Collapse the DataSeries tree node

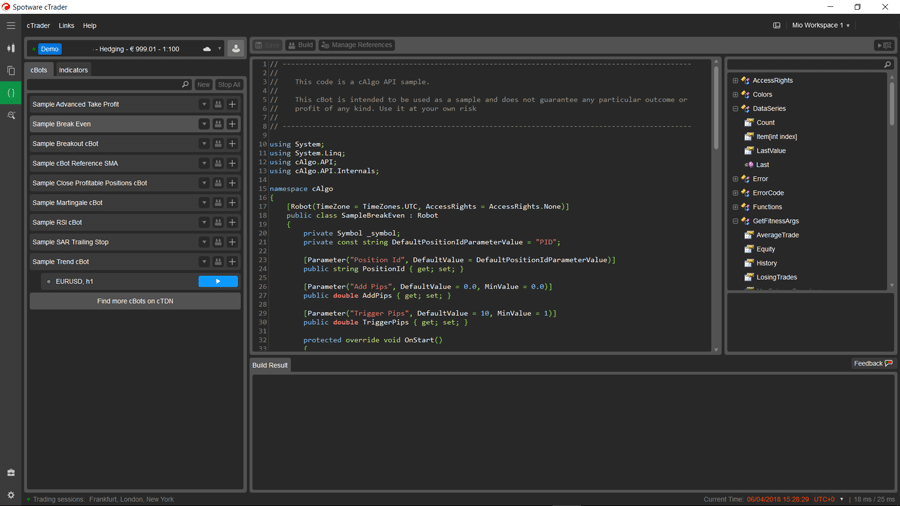(x=735, y=108)
